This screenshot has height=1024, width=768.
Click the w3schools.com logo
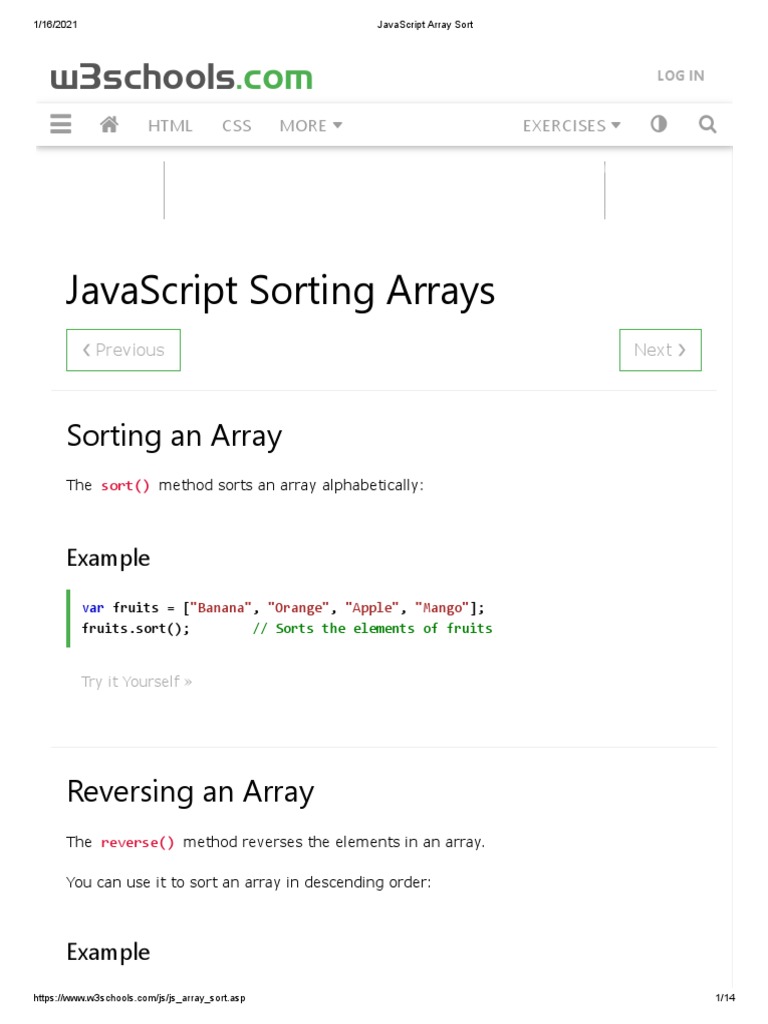click(x=182, y=77)
